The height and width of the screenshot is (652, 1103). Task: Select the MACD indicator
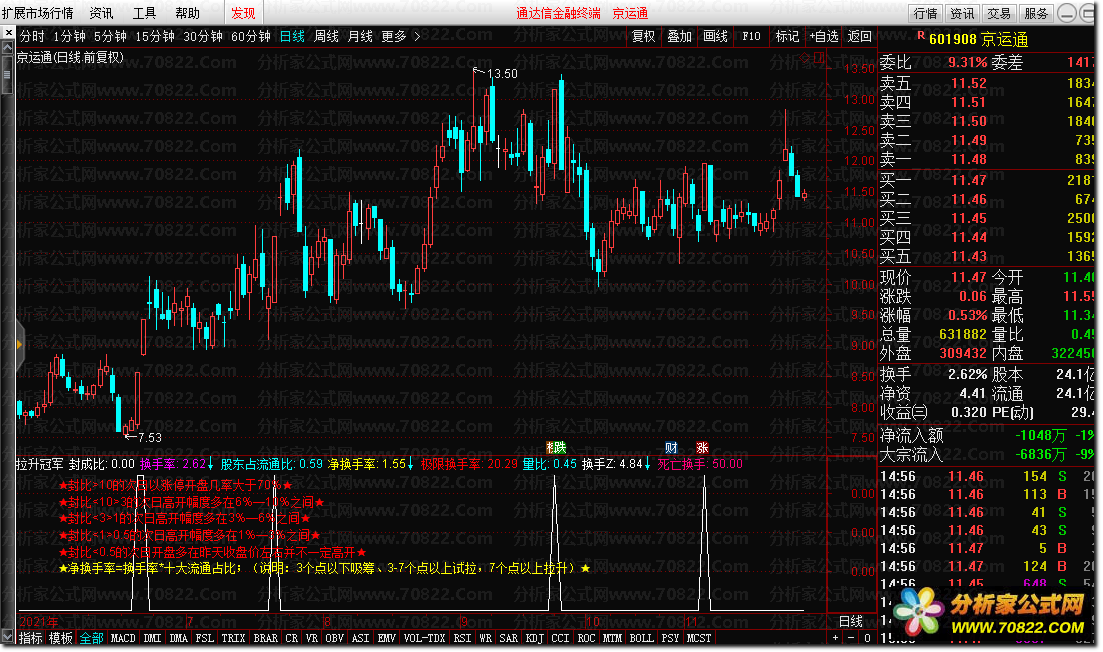123,638
